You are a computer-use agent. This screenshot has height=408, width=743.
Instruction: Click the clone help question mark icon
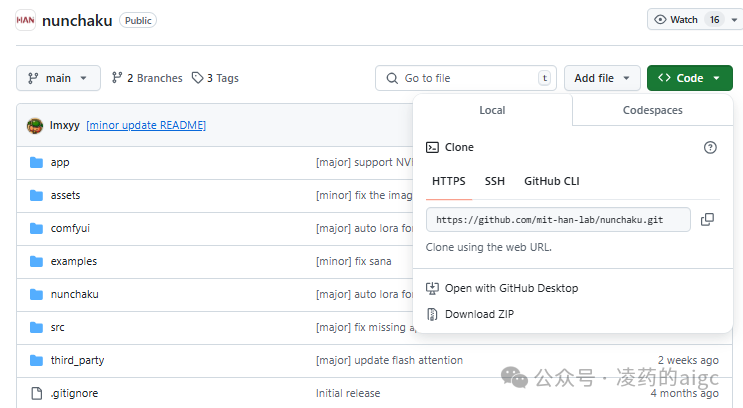pyautogui.click(x=710, y=147)
